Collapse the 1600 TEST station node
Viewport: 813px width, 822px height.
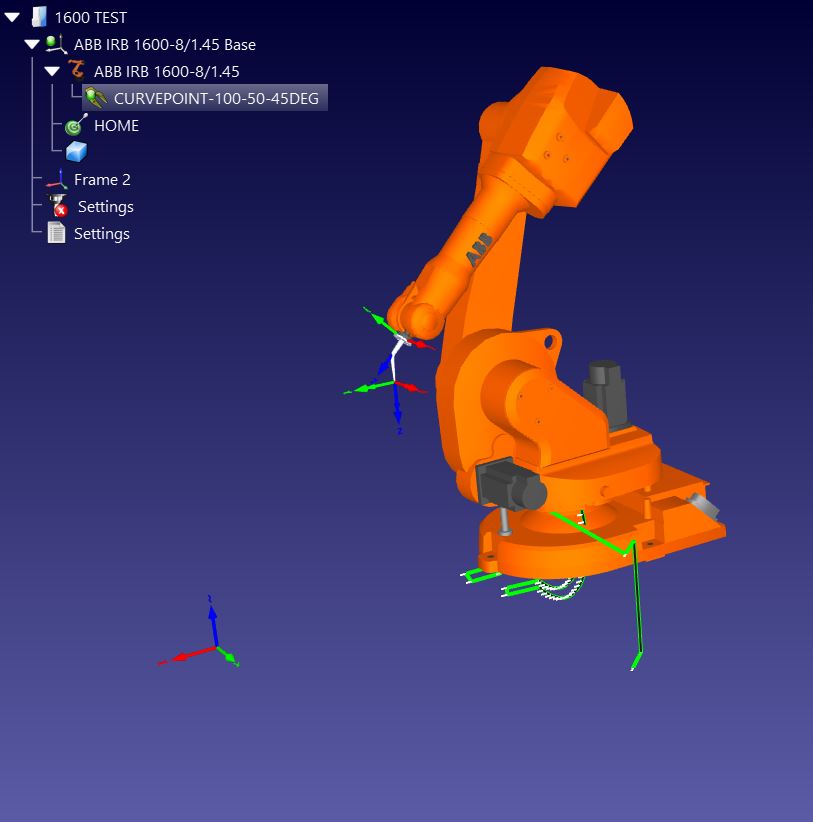coord(12,18)
